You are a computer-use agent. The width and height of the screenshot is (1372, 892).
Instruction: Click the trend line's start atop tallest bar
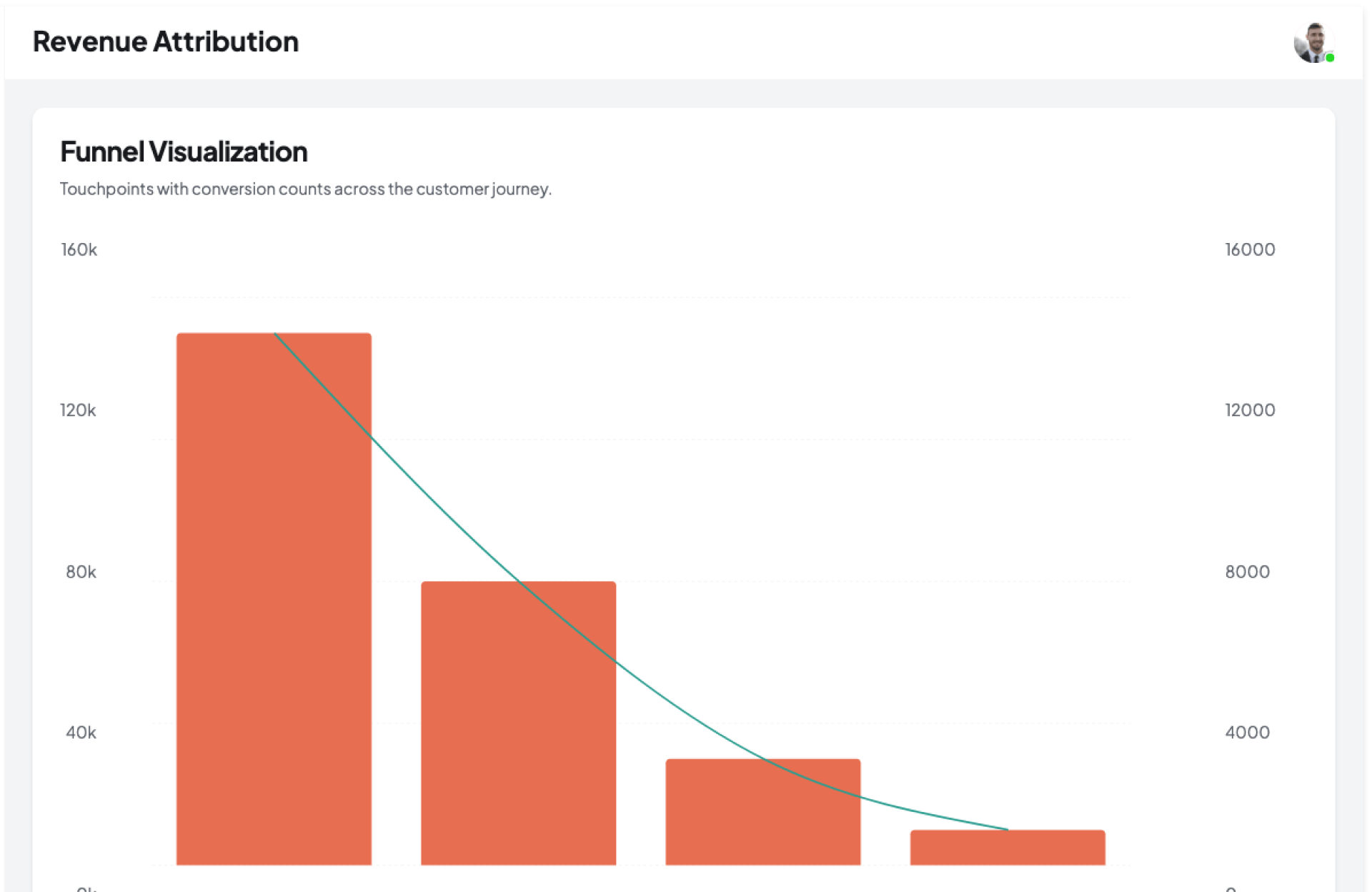(x=276, y=334)
